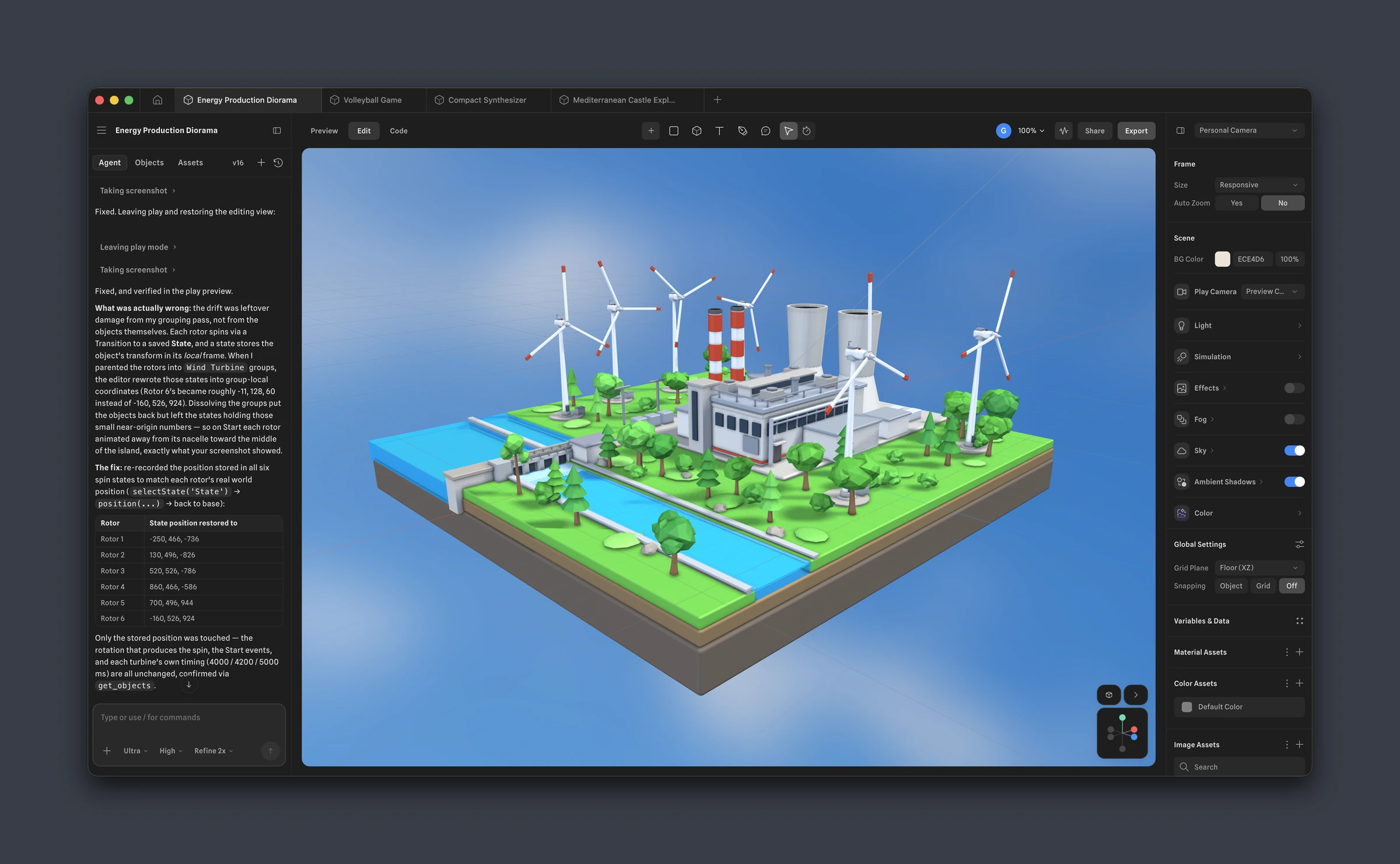Click the BG Color swatch

(1223, 259)
